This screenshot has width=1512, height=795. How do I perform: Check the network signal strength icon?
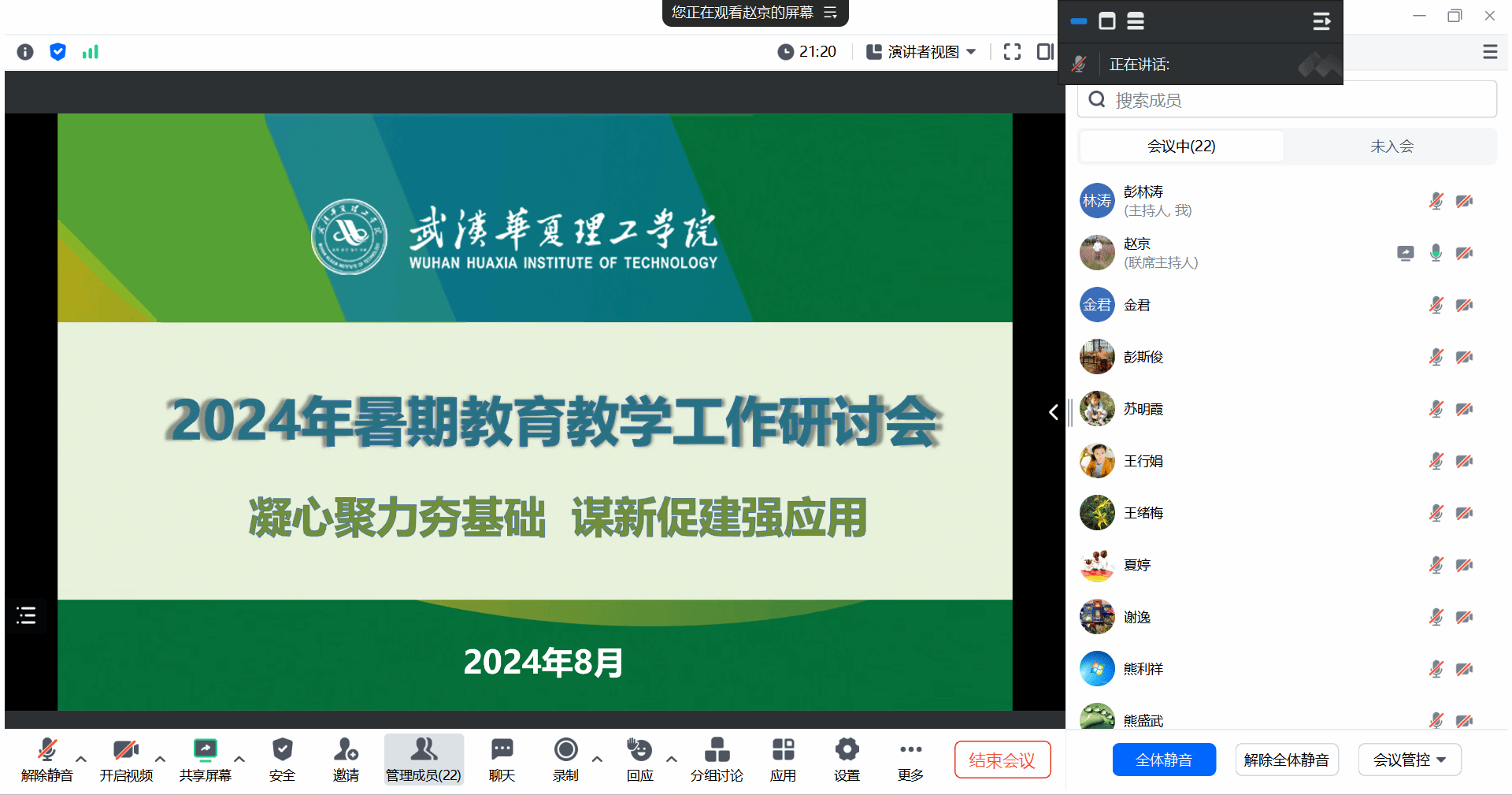tap(91, 52)
